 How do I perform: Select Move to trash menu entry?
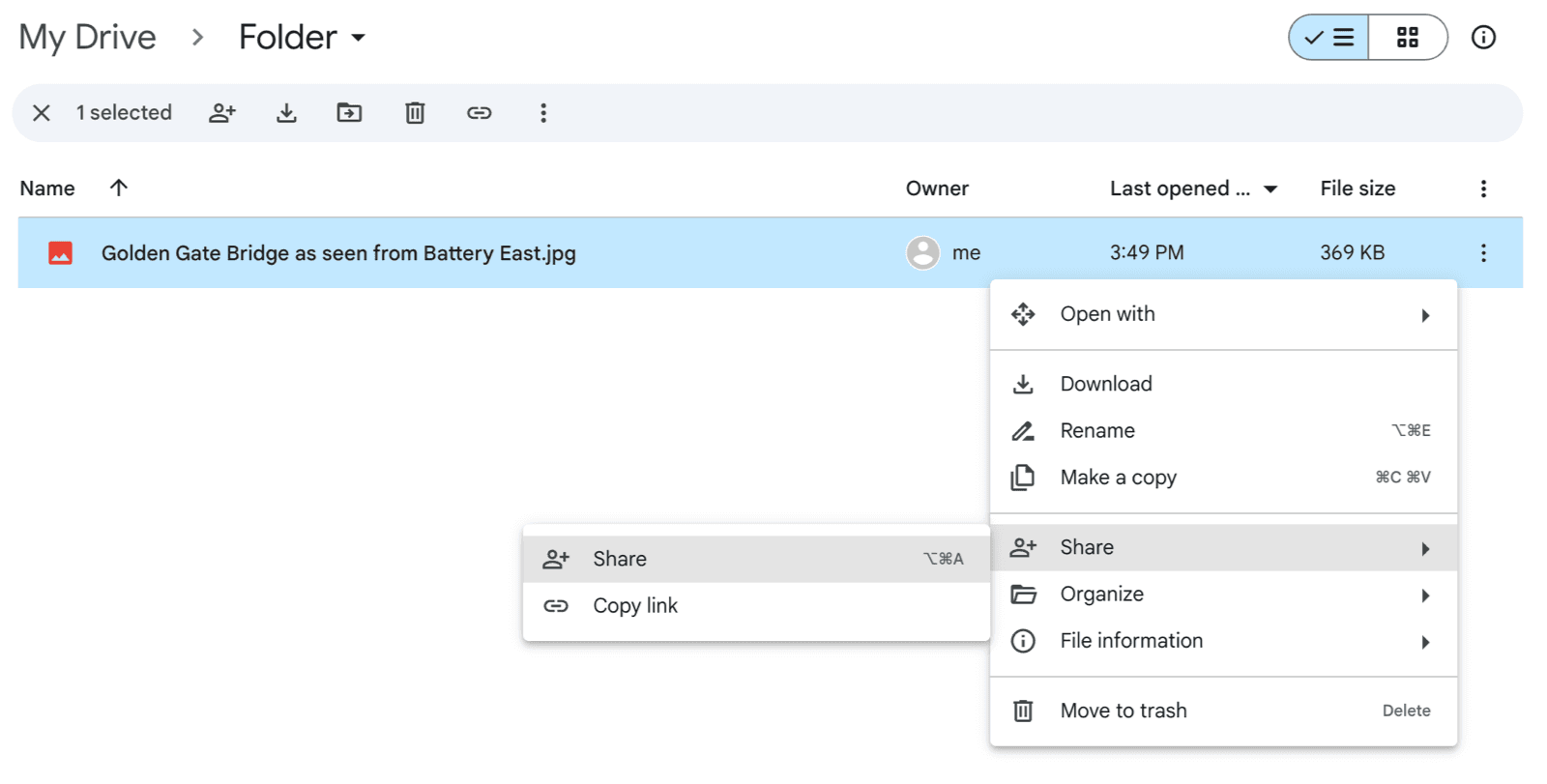point(1124,711)
